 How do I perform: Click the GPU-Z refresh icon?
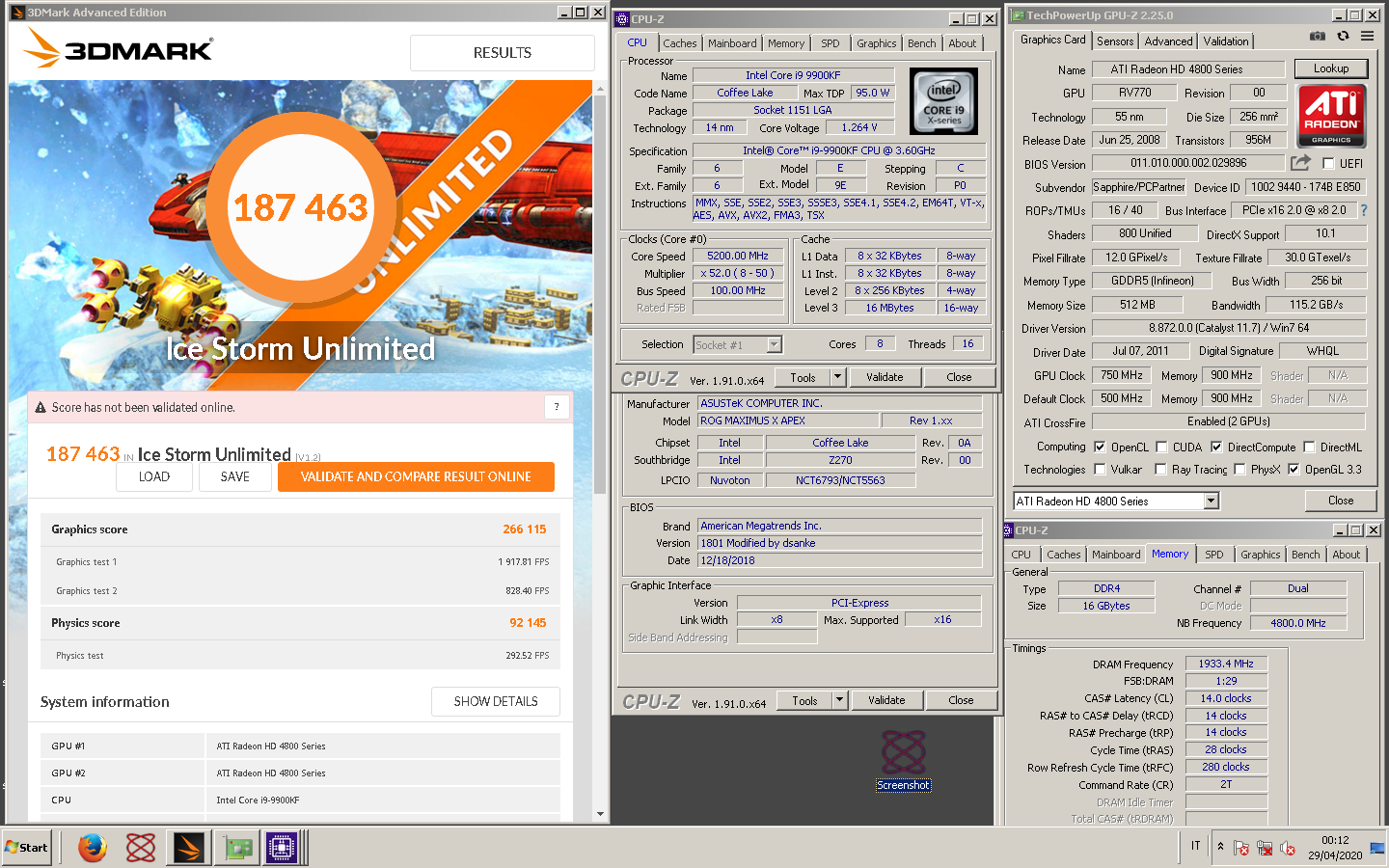coord(1343,36)
